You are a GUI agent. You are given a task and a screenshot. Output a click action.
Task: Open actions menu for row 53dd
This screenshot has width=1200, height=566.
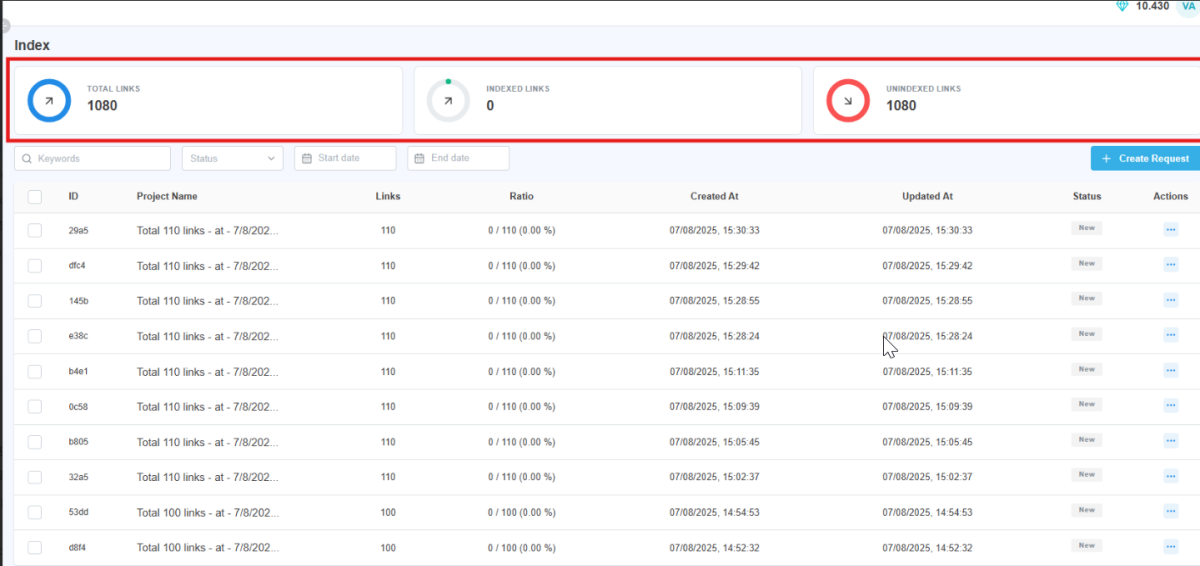[1171, 512]
